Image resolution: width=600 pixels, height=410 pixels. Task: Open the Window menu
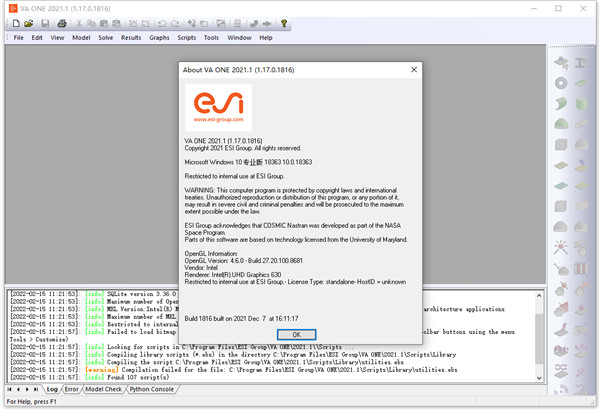click(x=239, y=38)
